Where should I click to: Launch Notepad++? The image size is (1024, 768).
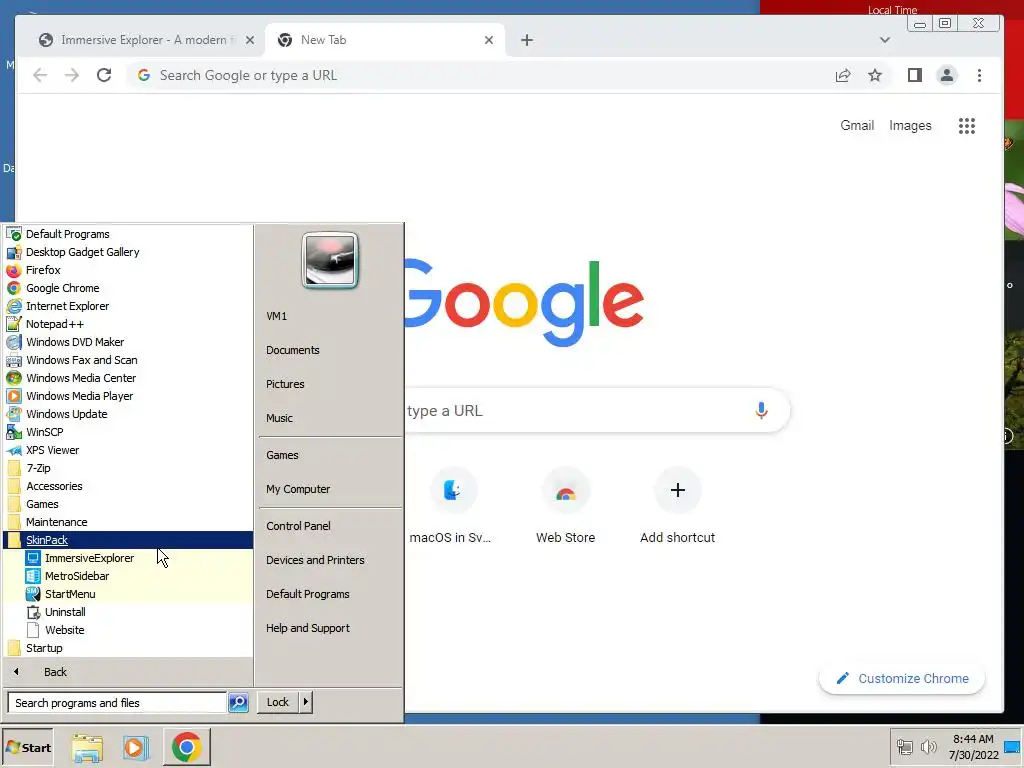[128, 324]
